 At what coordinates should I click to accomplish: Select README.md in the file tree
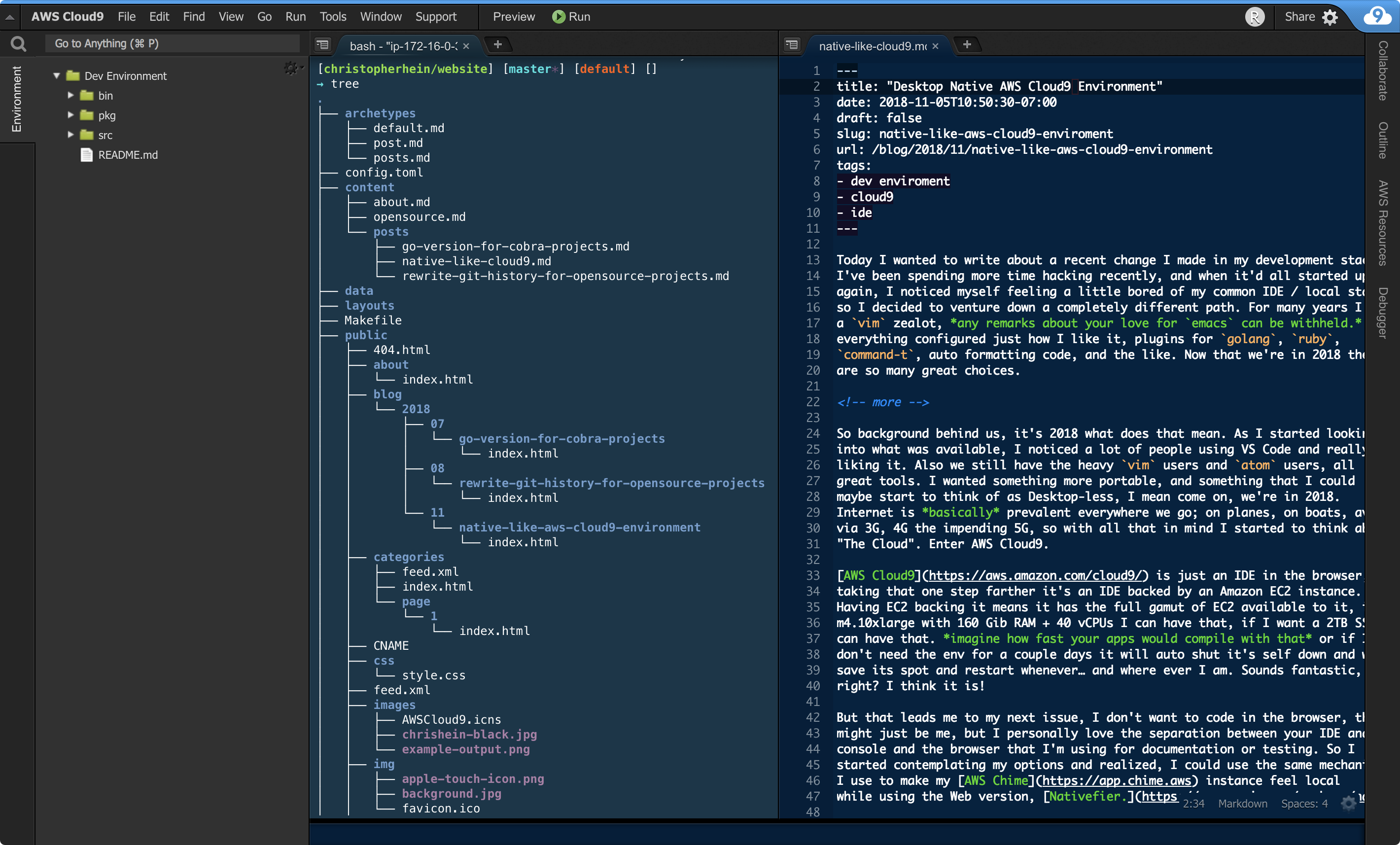click(128, 155)
